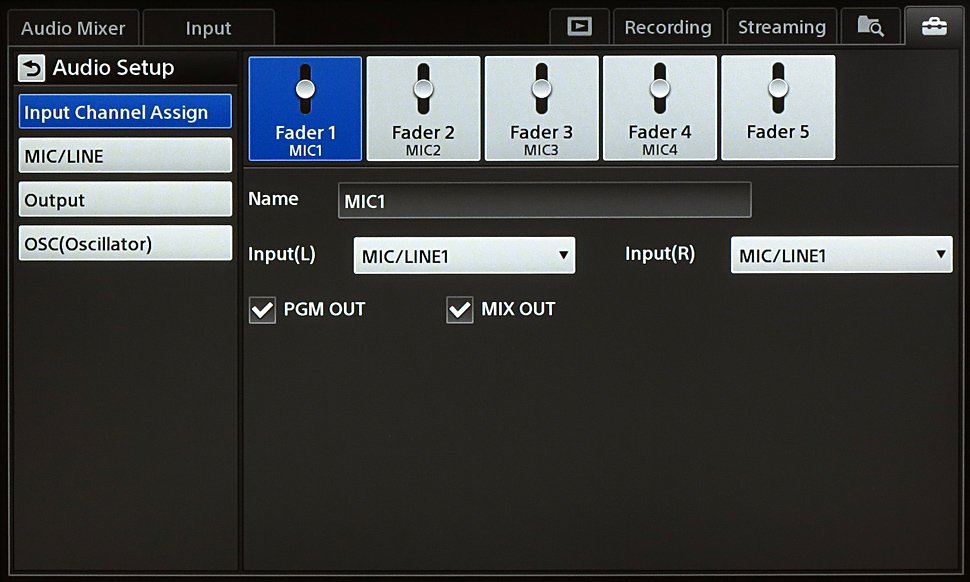Open MIC/LINE settings in sidebar
This screenshot has height=582, width=970.
click(125, 156)
